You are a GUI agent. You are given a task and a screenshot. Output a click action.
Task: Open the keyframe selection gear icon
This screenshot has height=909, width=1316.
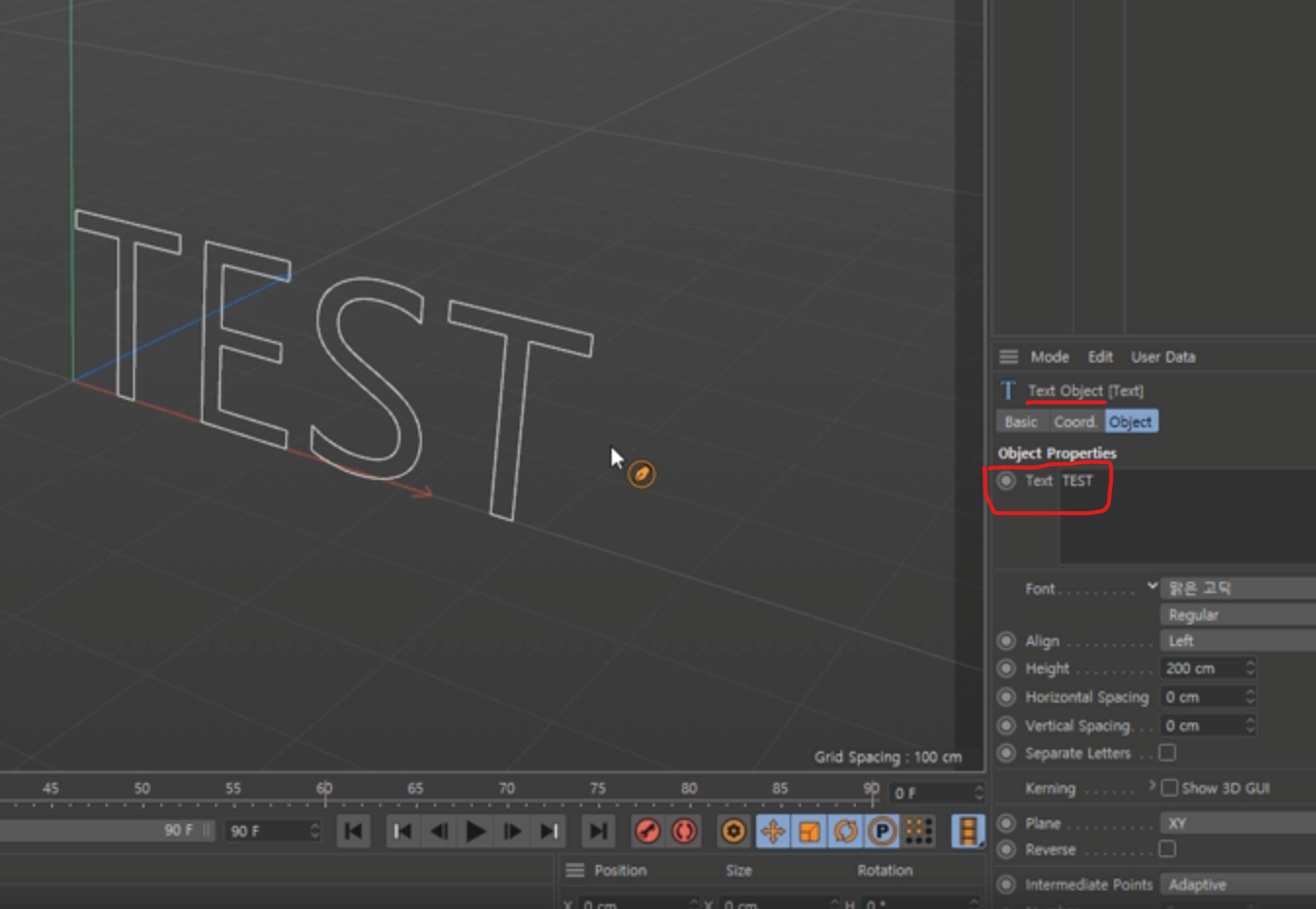(x=734, y=831)
